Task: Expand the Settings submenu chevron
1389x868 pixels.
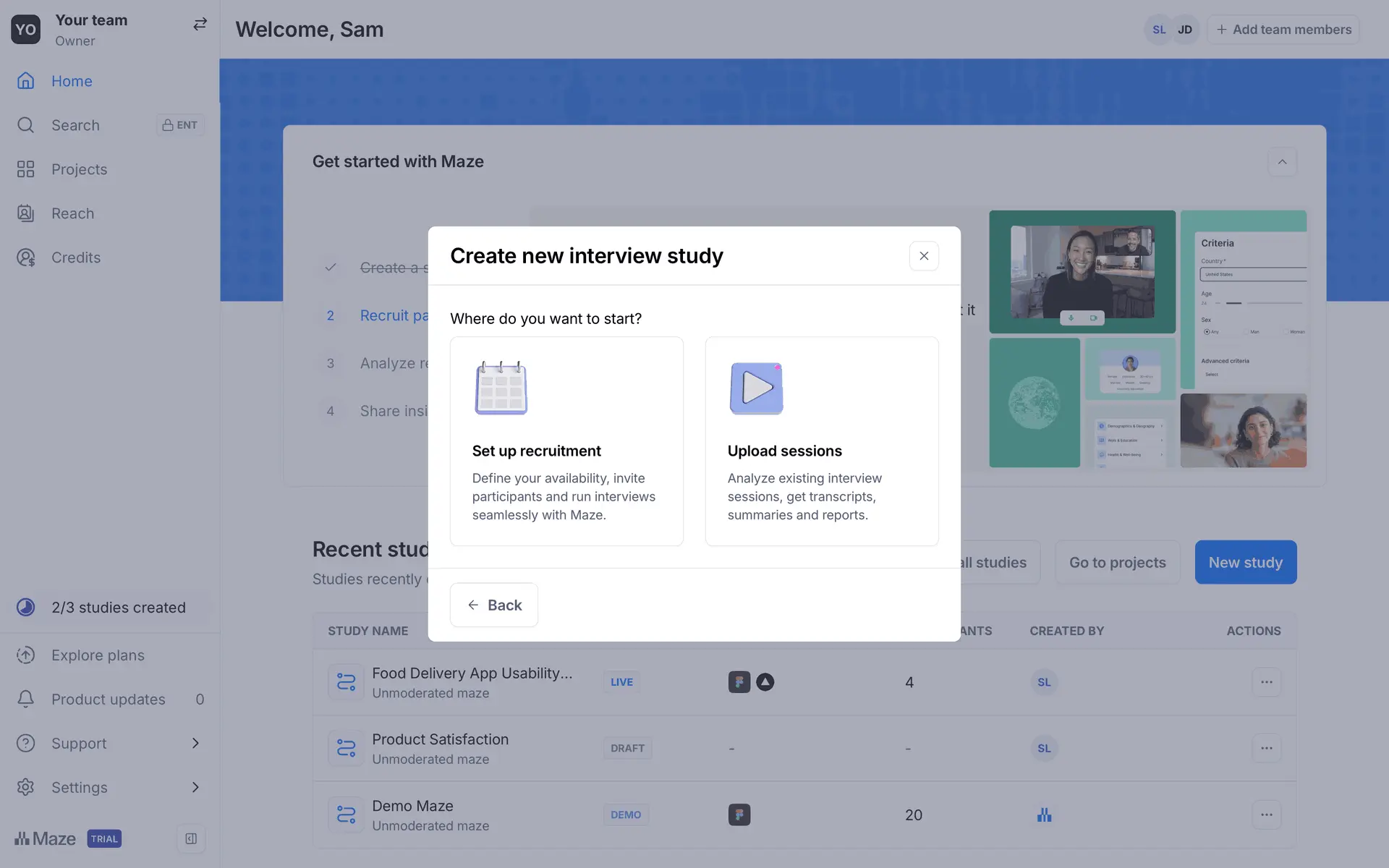Action: [x=195, y=788]
